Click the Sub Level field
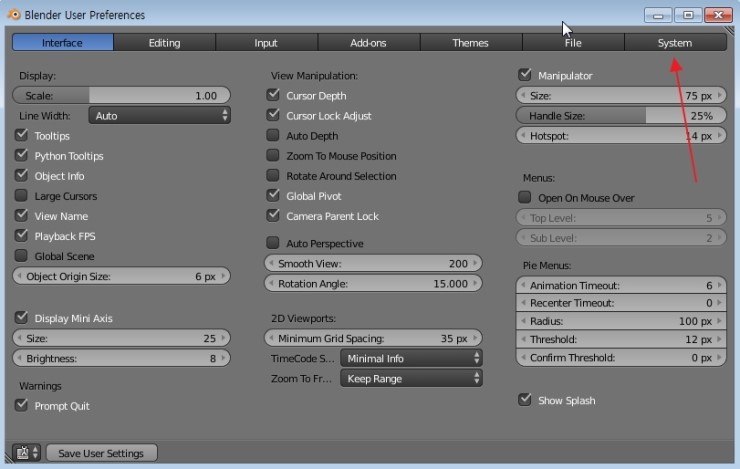 point(621,238)
